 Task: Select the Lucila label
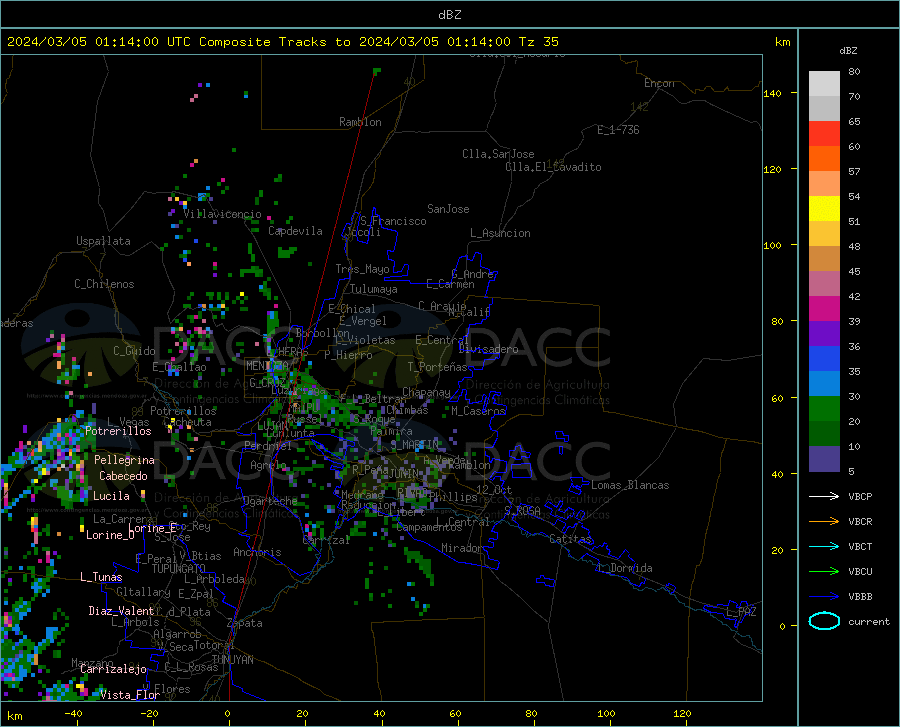click(x=111, y=496)
